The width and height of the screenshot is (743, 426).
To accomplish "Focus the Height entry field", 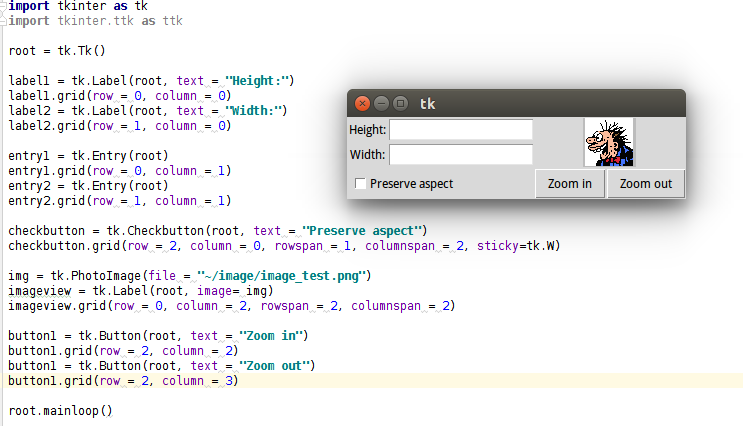I will coord(461,129).
